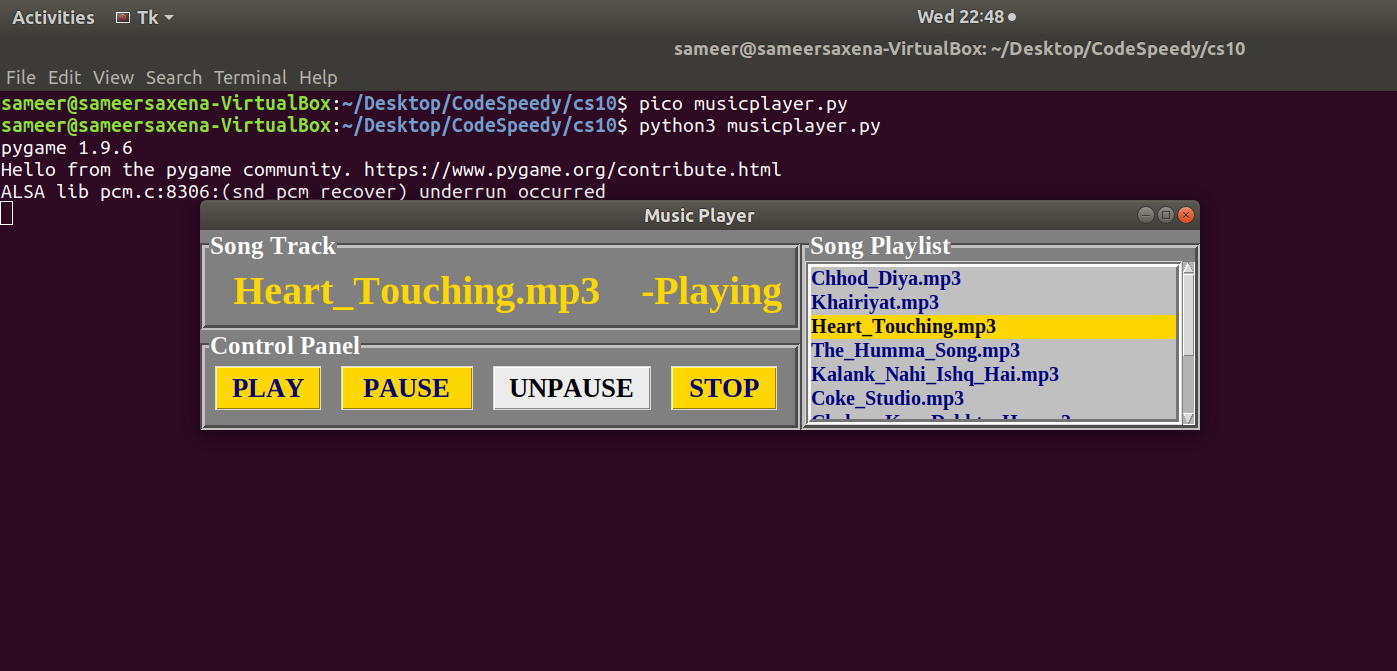Image resolution: width=1397 pixels, height=671 pixels.
Task: Click the playlist scrollbar down arrow
Action: pyautogui.click(x=1188, y=418)
